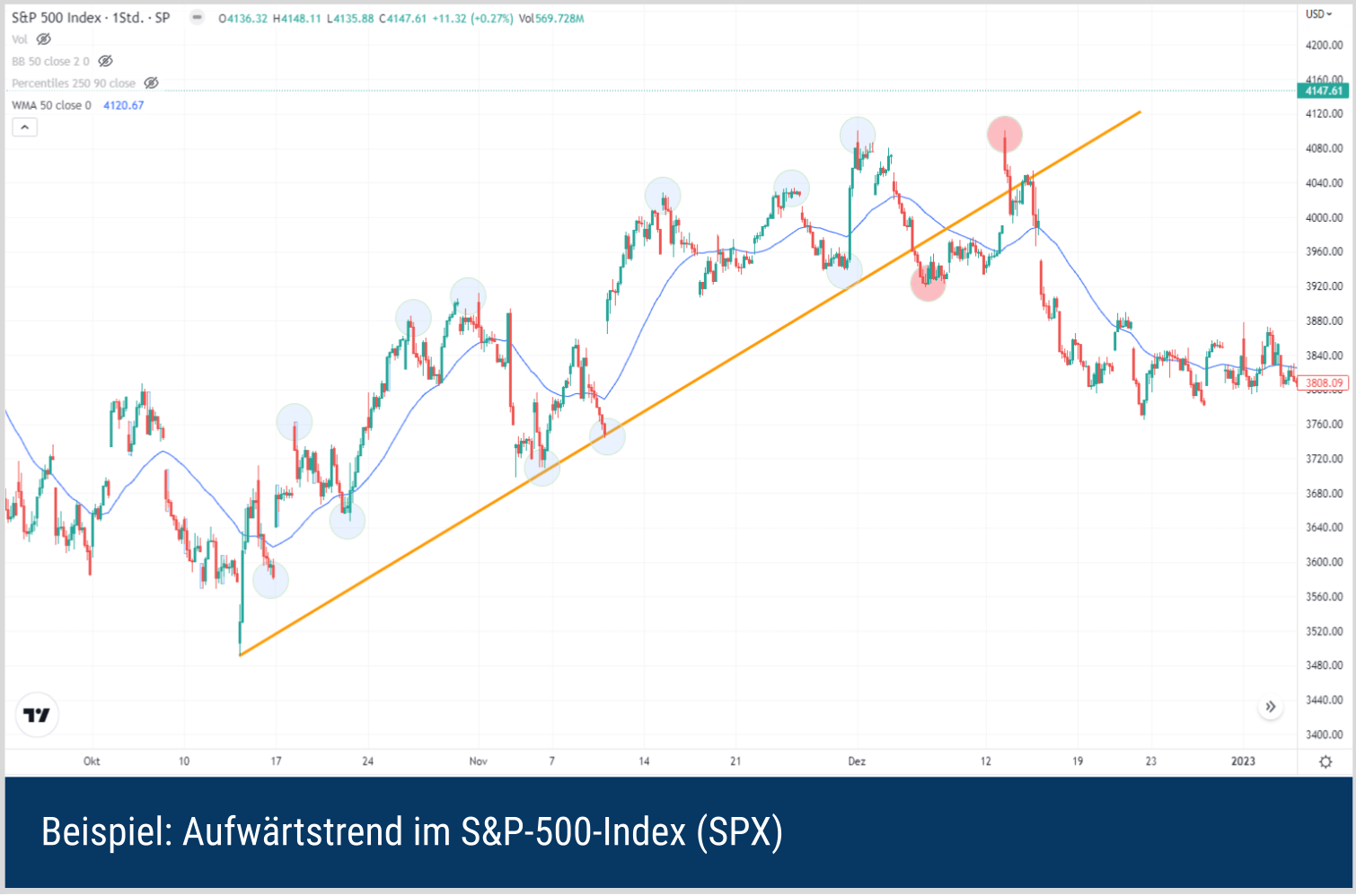This screenshot has width=1356, height=896.
Task: Click the +11.32 (+0.27%) change value
Action: point(472,18)
